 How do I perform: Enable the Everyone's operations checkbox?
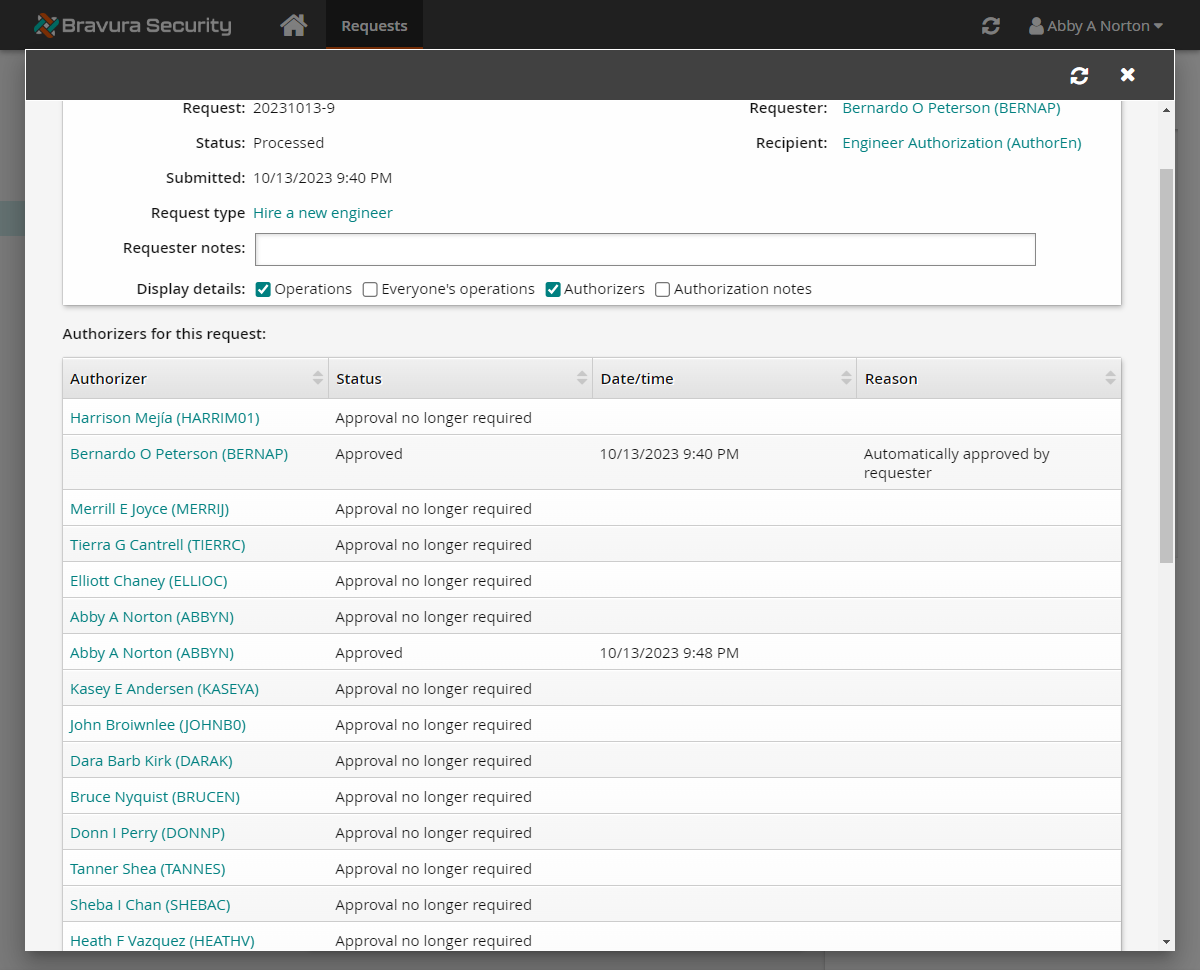[370, 289]
